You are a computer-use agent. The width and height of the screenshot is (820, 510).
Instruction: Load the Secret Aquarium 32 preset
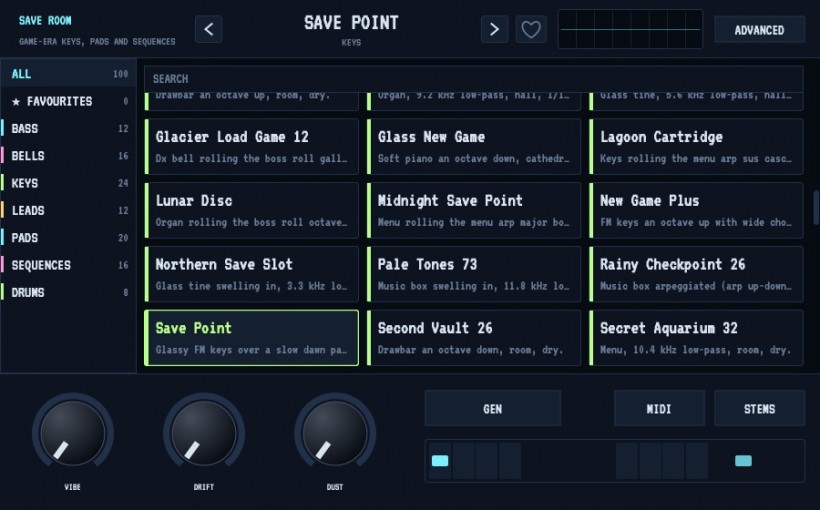[696, 338]
